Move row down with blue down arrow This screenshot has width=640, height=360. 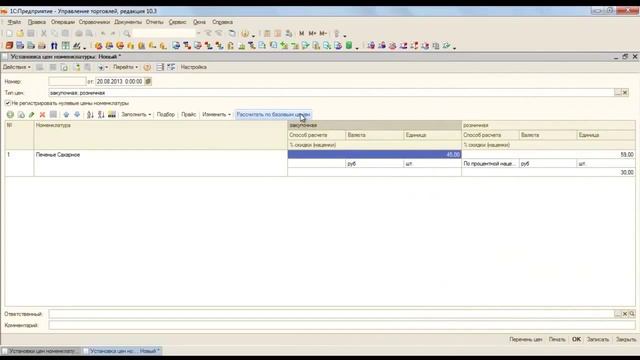click(77, 115)
